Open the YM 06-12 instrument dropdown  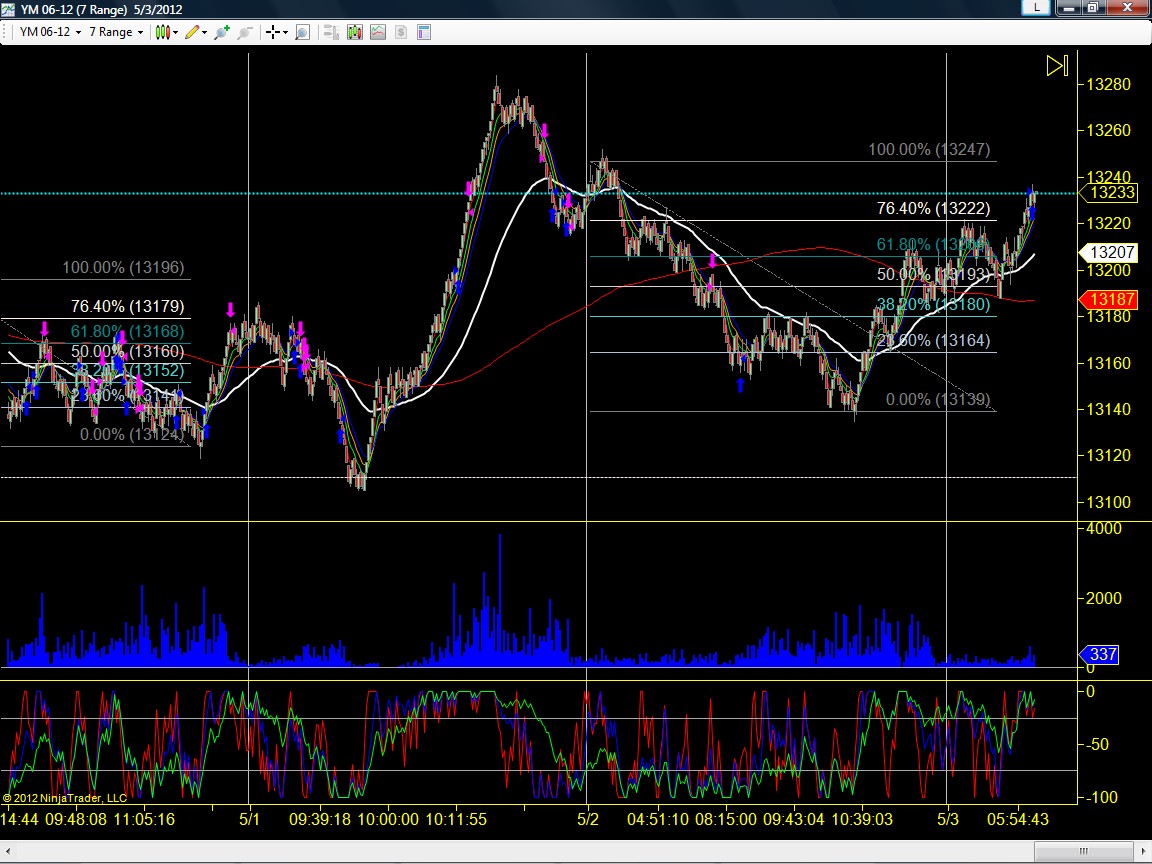[50, 32]
